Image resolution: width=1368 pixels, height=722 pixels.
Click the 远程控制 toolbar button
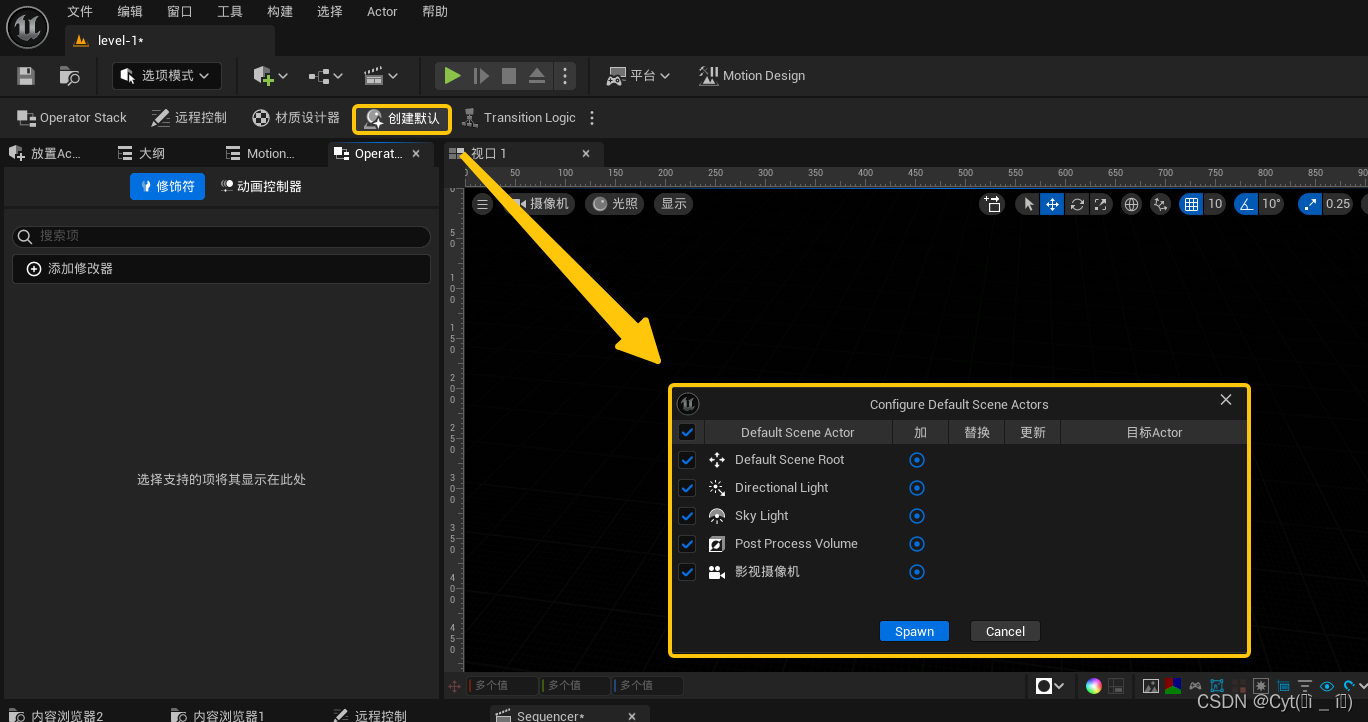click(189, 118)
